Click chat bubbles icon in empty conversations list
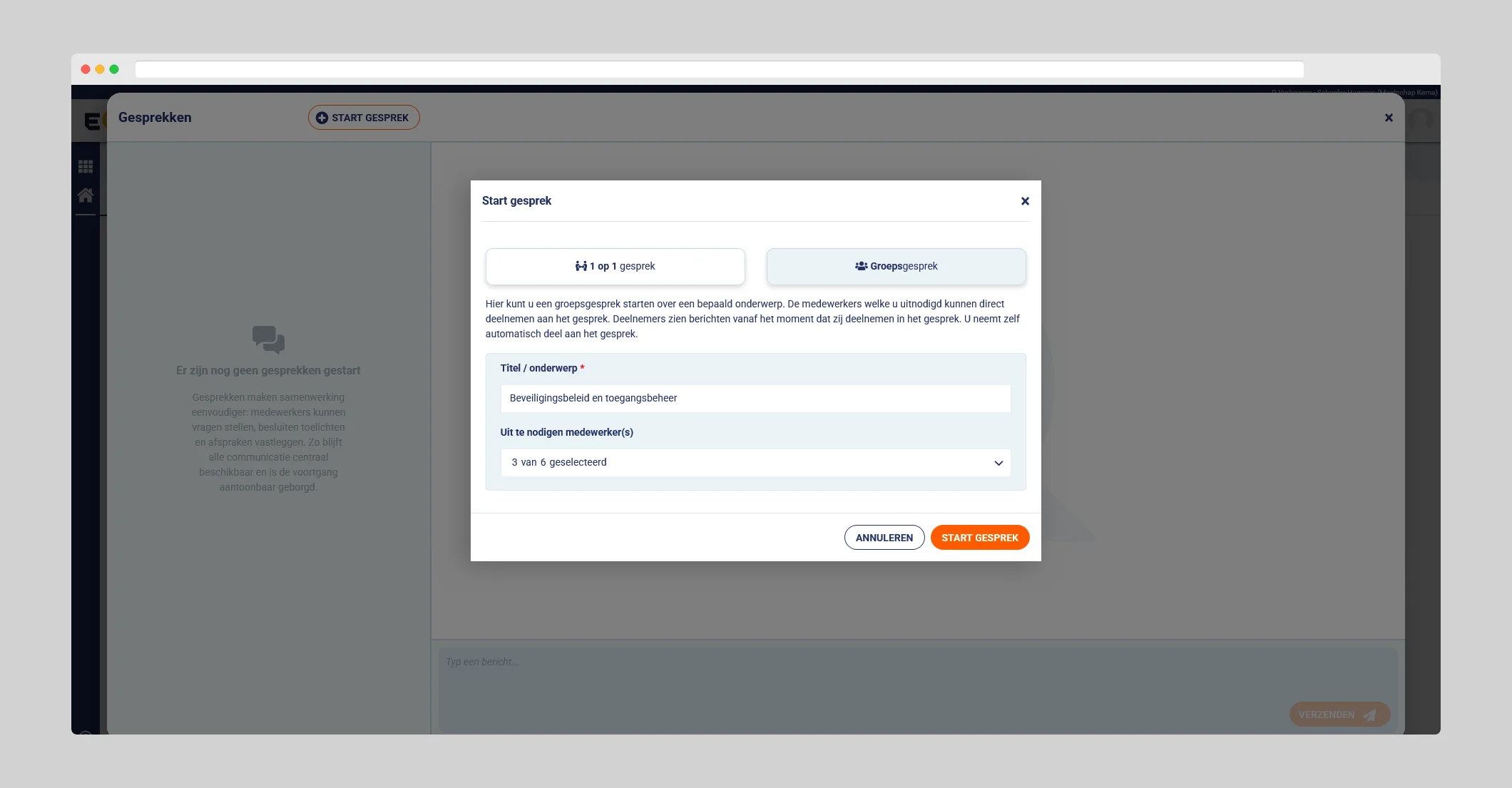 (268, 339)
